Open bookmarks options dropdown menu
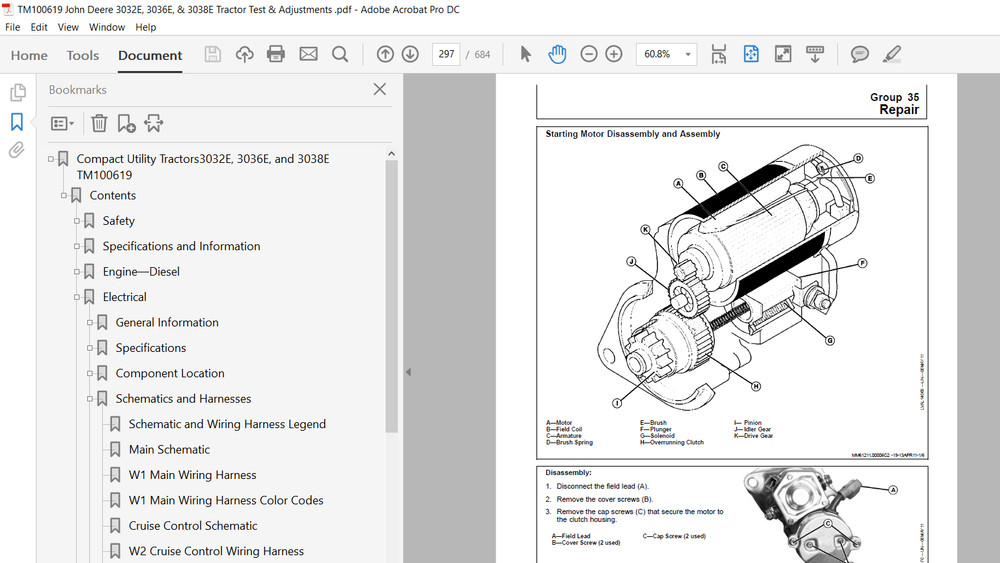Screen dimensions: 1000x563 pyautogui.click(x=62, y=123)
